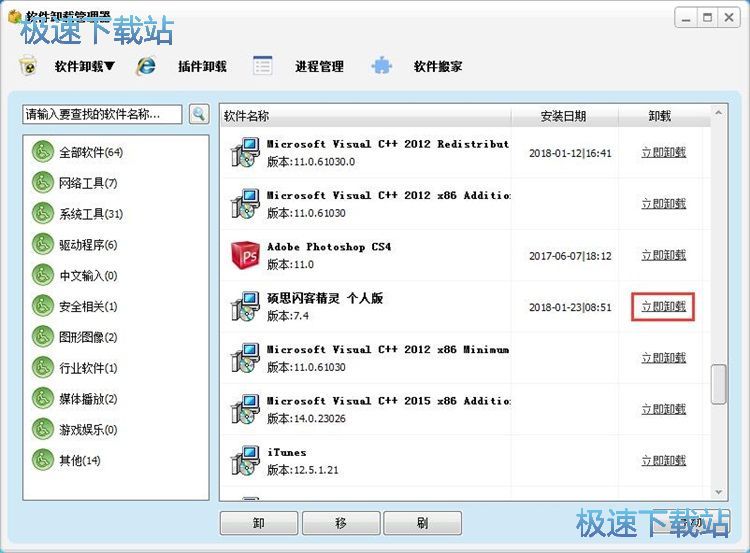Select 其他(14) category
750x553 pixels.
coord(79,460)
